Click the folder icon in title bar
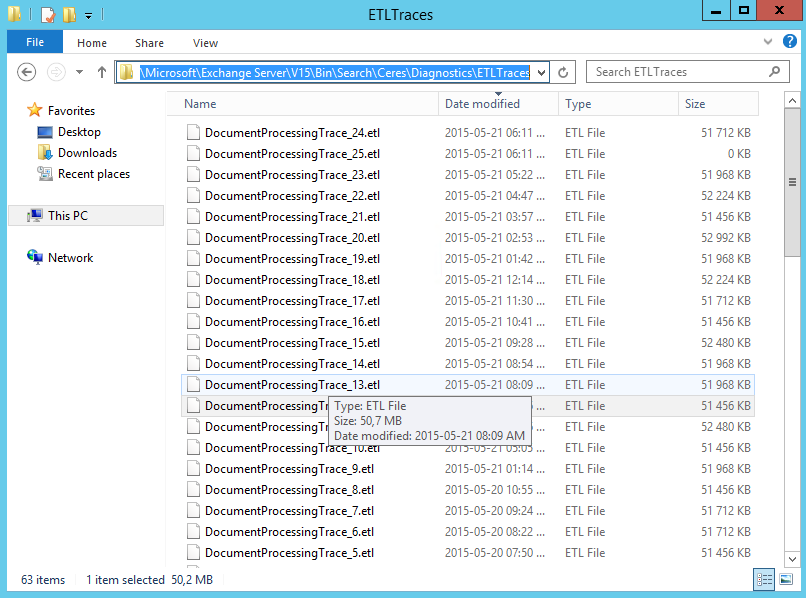 click(14, 14)
